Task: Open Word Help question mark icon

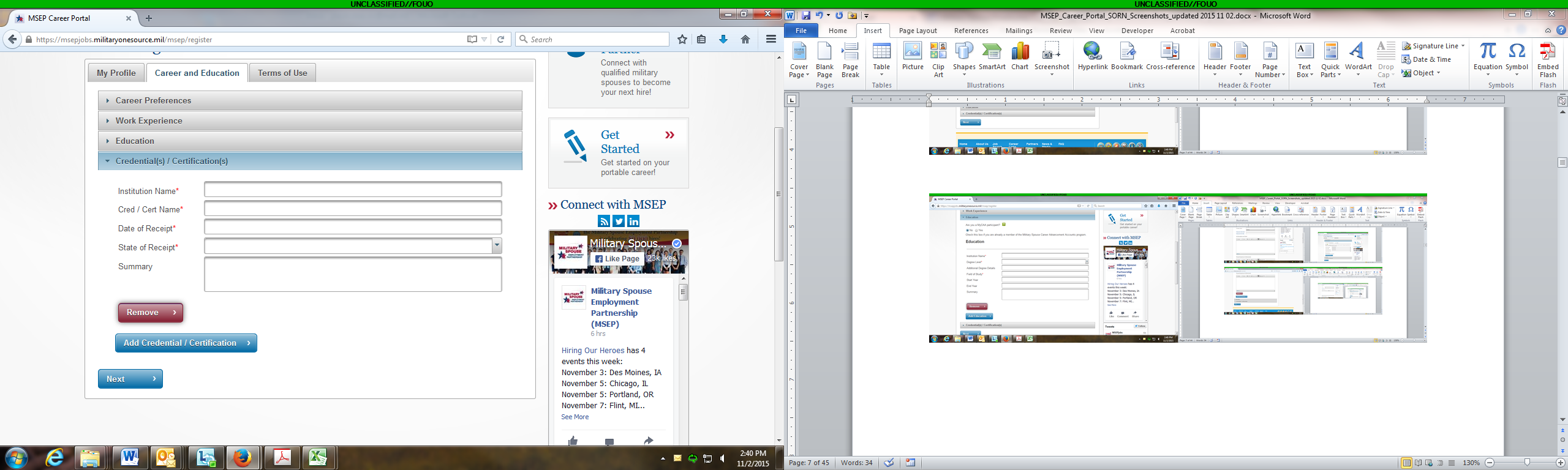Action: coord(1561,30)
